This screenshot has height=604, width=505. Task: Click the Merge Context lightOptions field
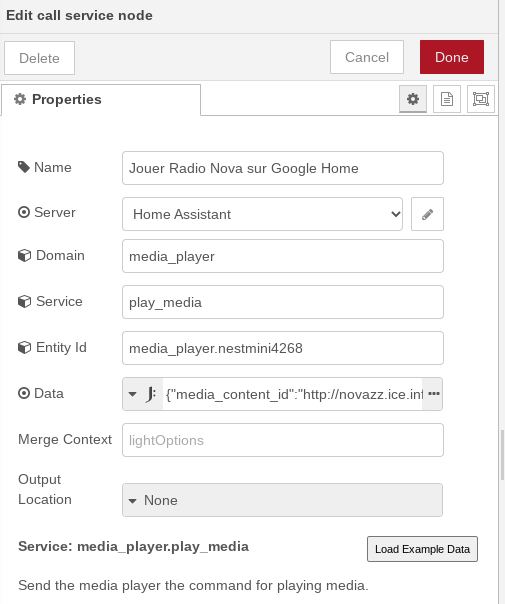click(x=283, y=440)
